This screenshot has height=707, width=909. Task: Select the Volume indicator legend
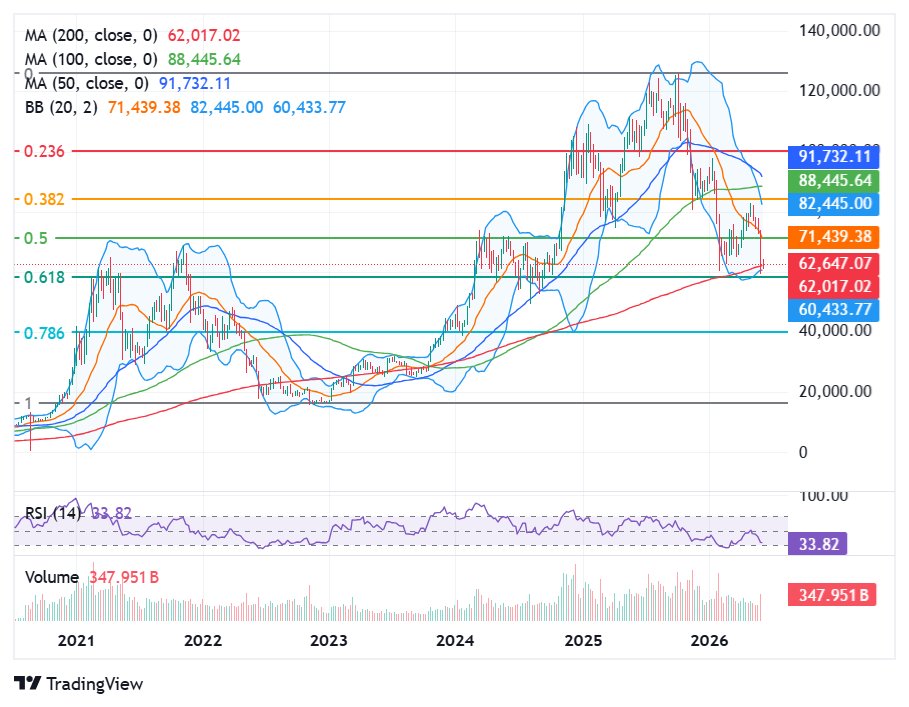click(x=52, y=577)
